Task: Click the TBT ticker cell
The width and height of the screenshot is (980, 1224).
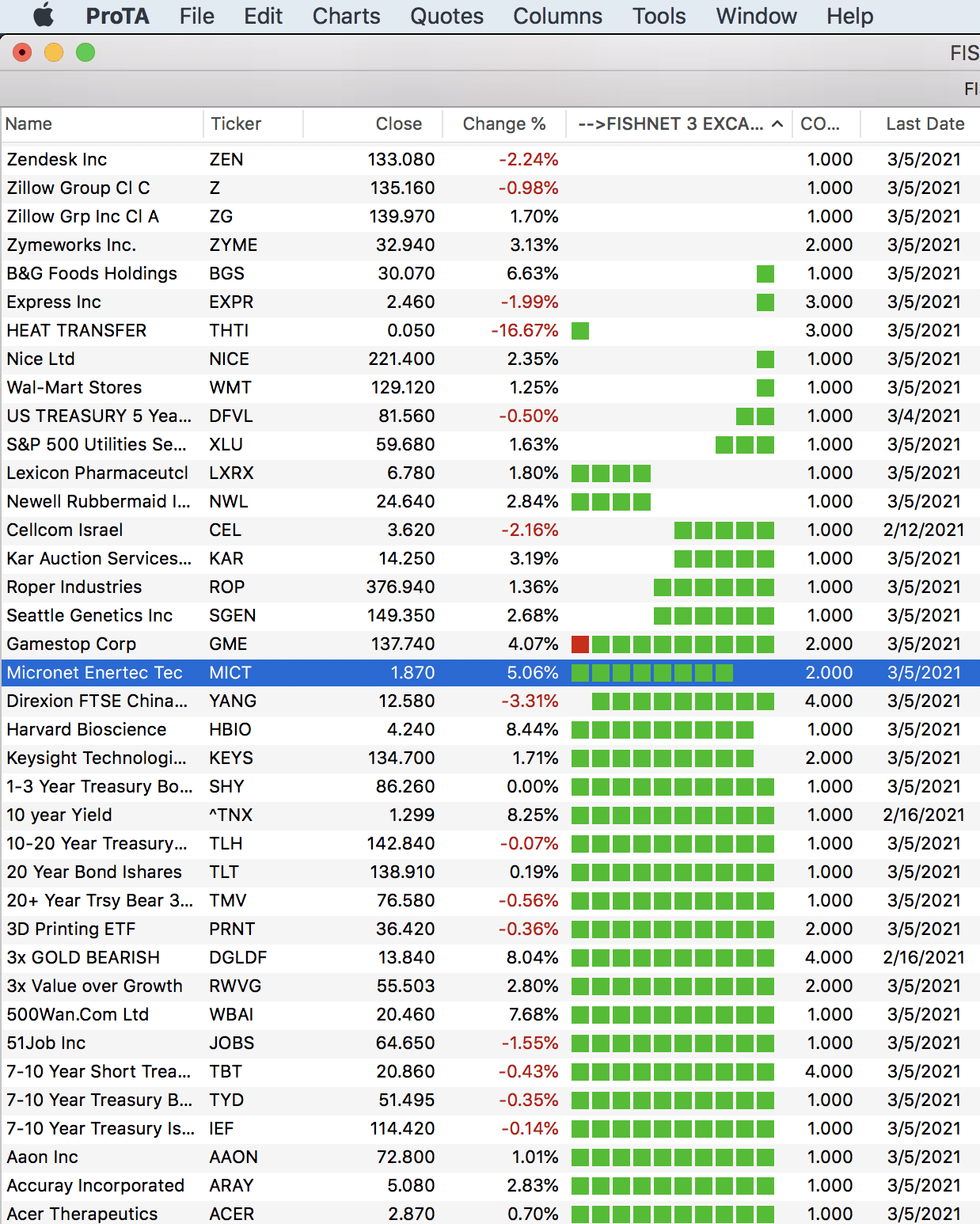Action: (226, 1071)
